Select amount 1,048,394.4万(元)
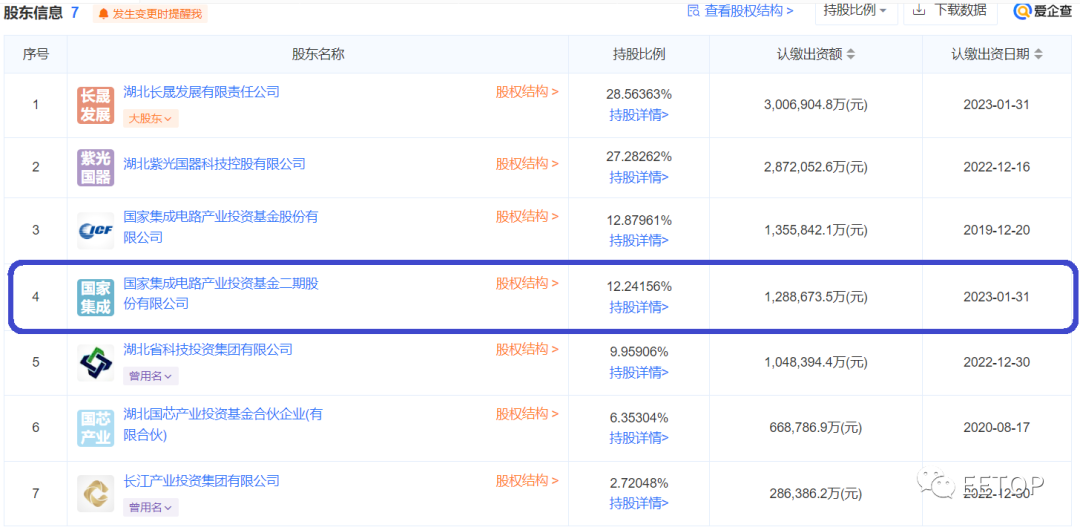This screenshot has width=1080, height=530. (816, 363)
